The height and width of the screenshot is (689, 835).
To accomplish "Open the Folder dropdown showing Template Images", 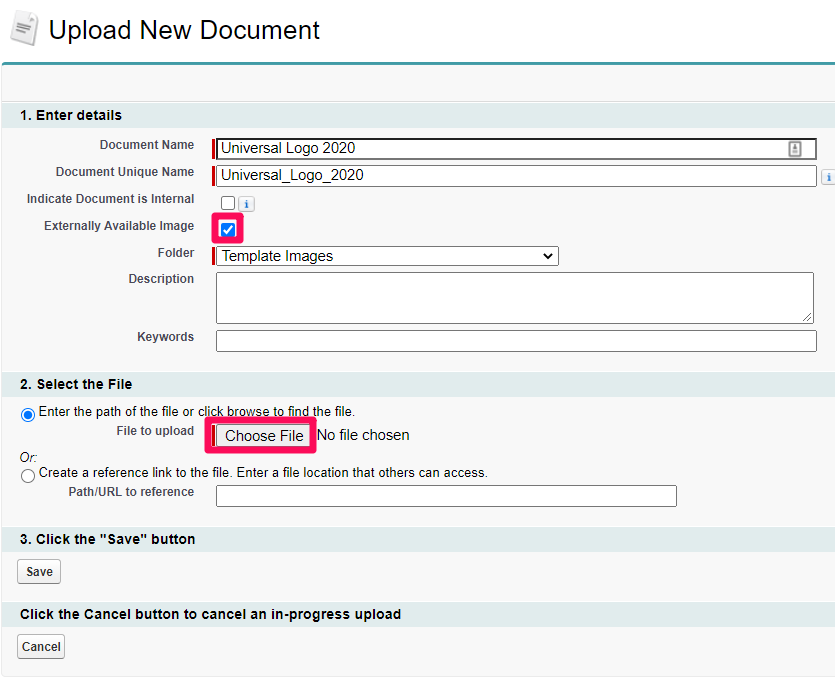I will 387,256.
